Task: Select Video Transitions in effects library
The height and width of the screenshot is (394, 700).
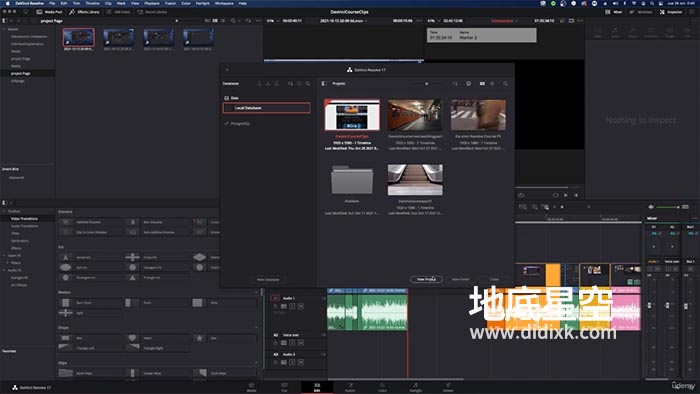Action: tap(25, 219)
